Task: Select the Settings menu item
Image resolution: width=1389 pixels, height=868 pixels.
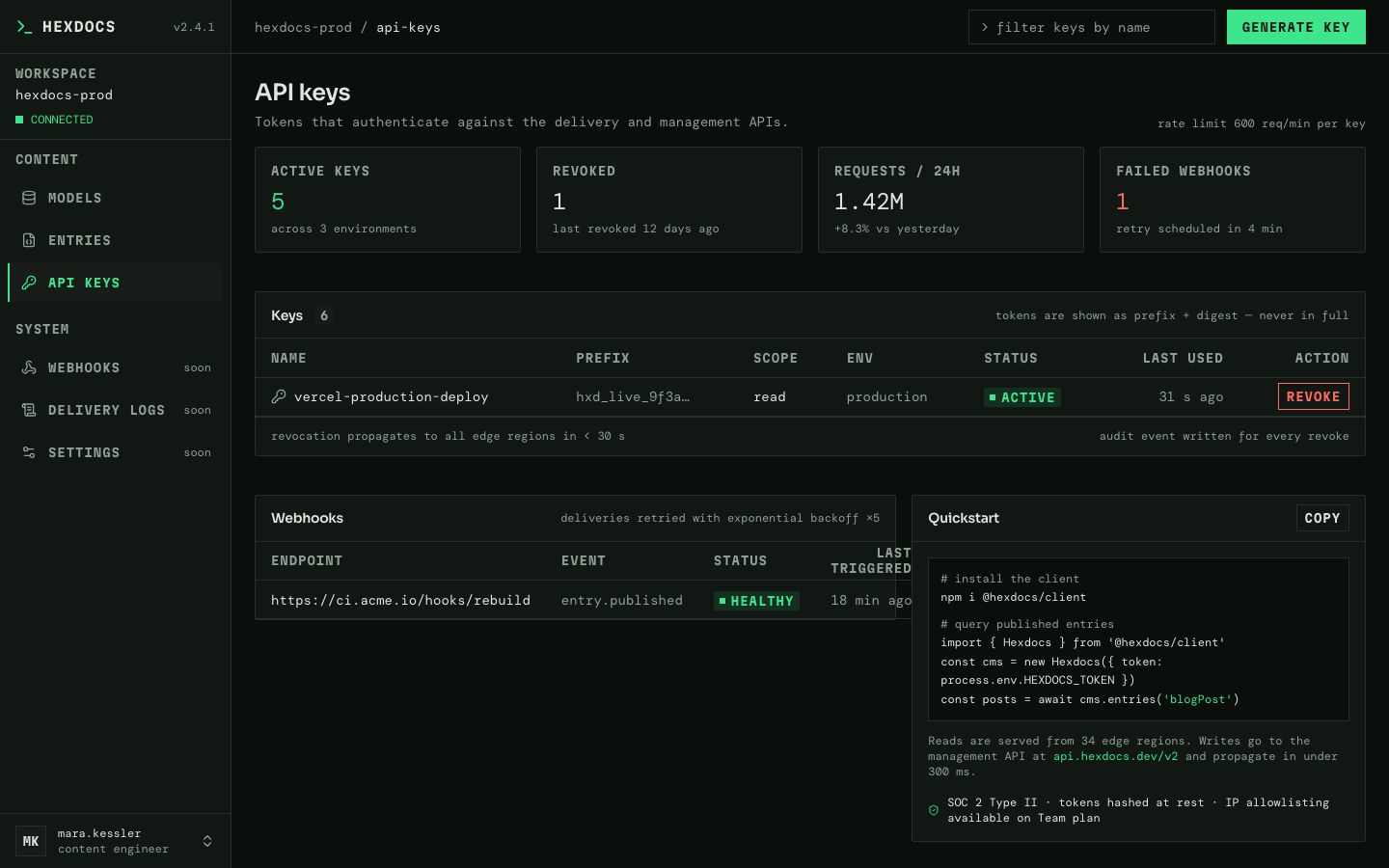Action: [x=115, y=452]
